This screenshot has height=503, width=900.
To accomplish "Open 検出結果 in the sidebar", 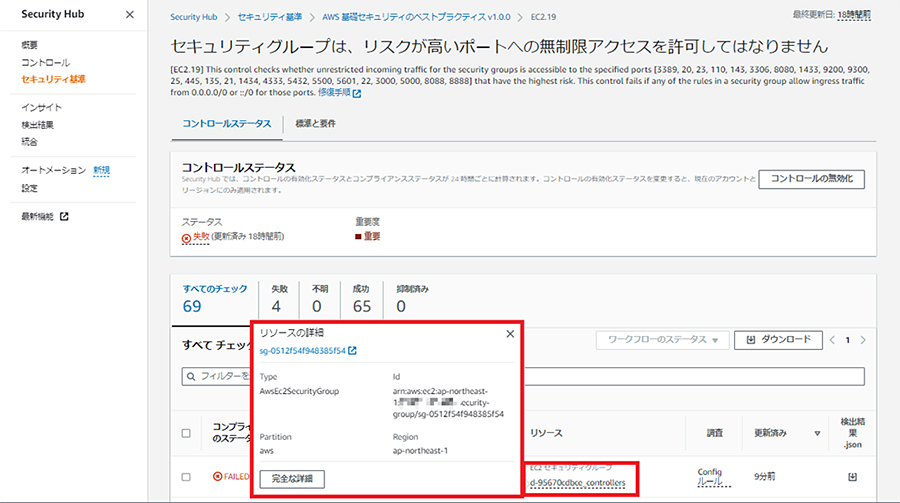I will click(37, 125).
